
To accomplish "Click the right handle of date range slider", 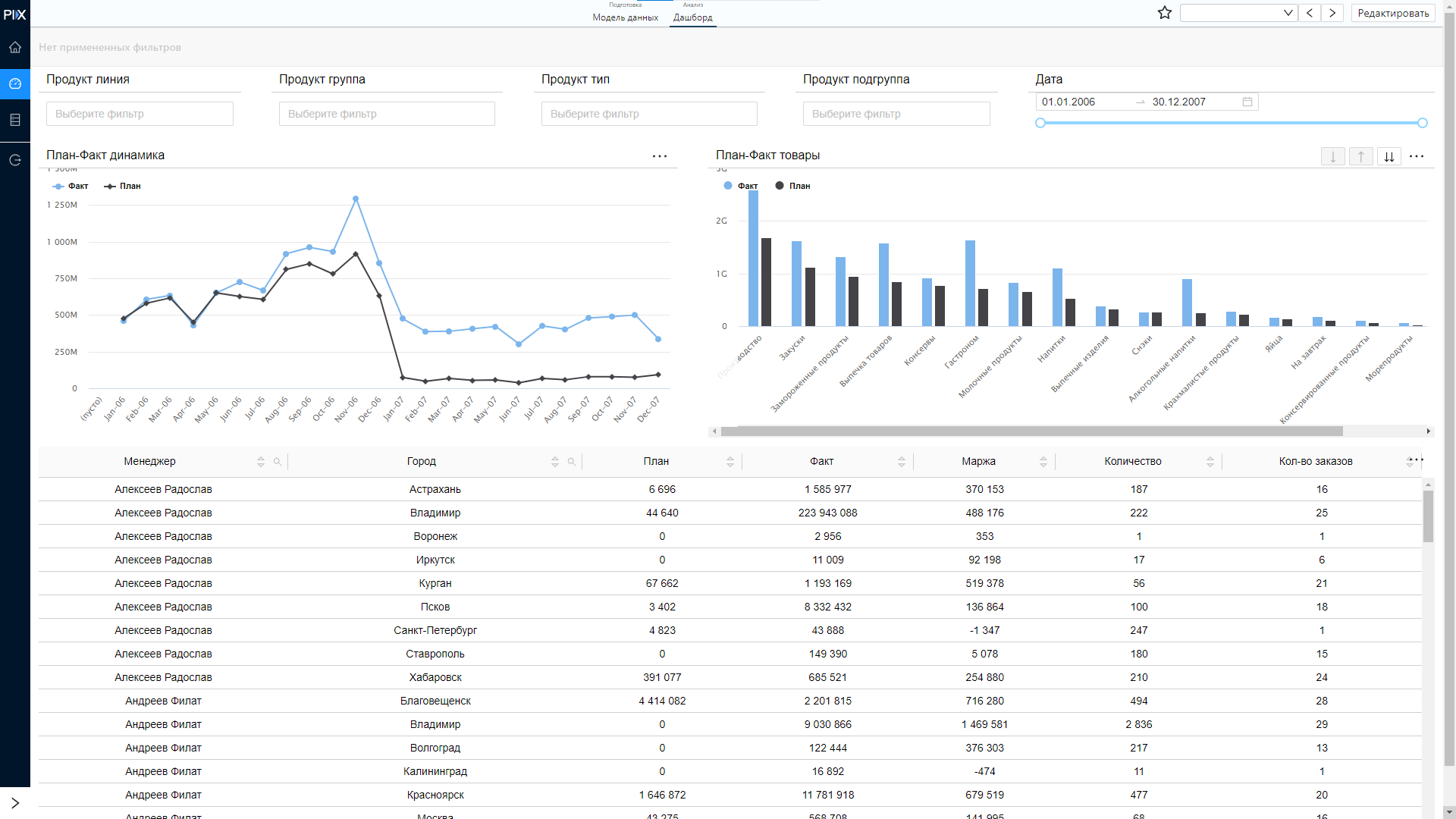I will pyautogui.click(x=1423, y=123).
